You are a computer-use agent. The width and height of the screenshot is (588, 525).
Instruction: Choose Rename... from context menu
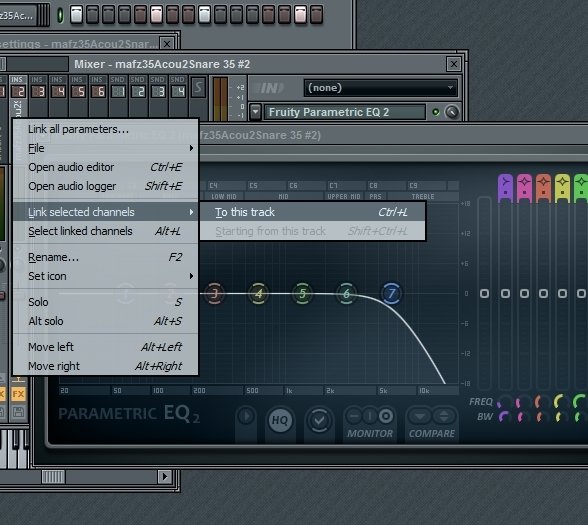[x=105, y=257]
